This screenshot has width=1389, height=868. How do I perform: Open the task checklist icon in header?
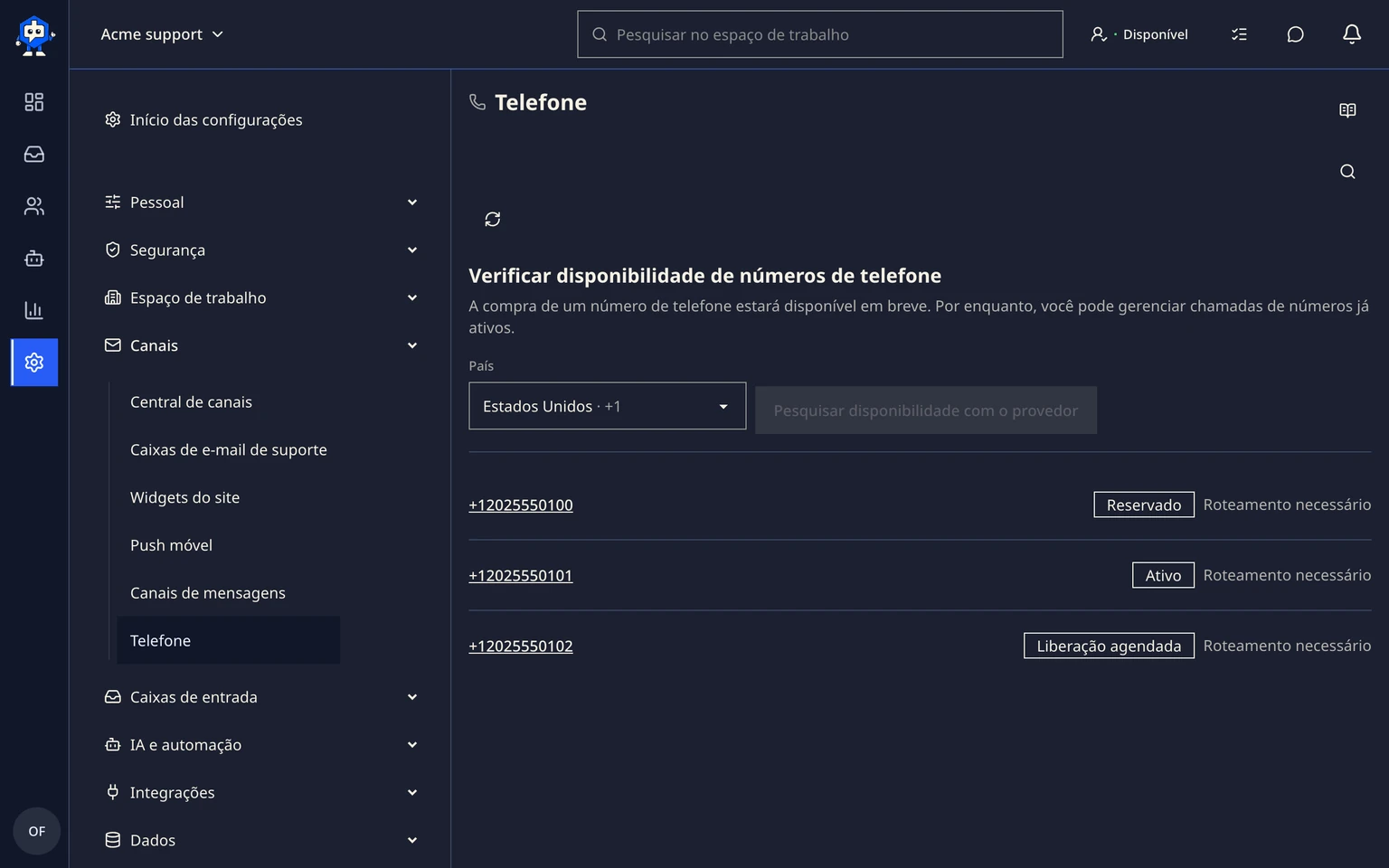point(1239,34)
